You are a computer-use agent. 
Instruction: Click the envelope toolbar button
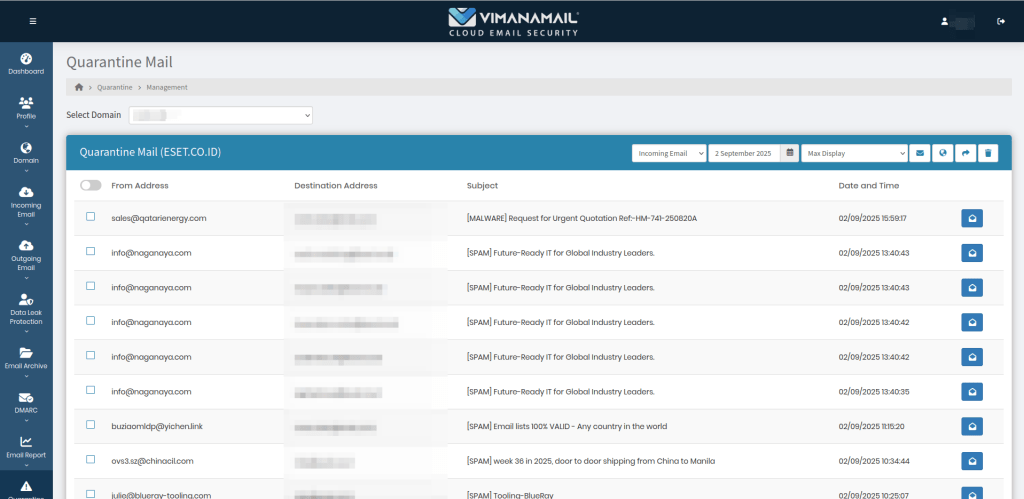tap(920, 153)
